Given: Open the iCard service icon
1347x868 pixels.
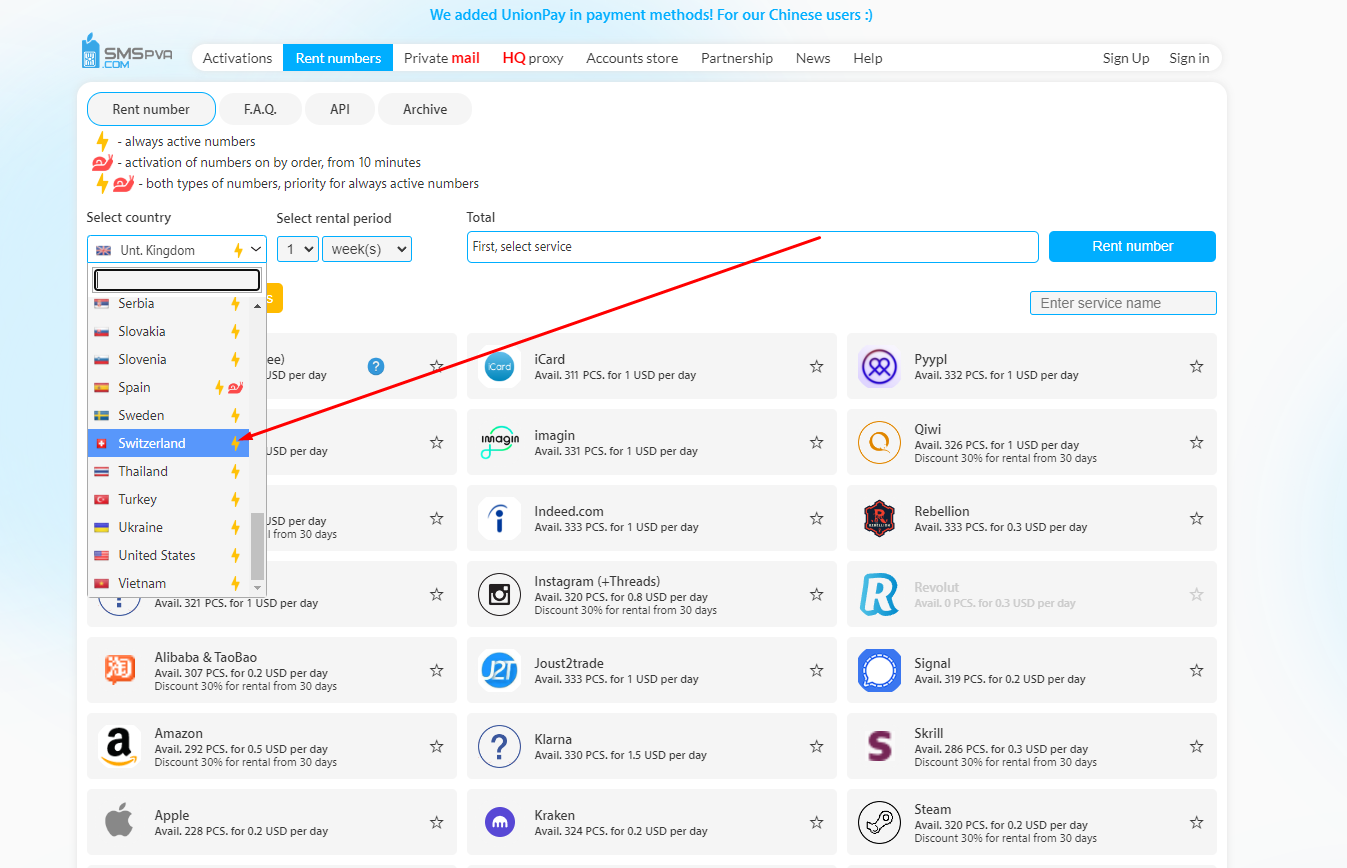Looking at the screenshot, I should click(x=499, y=367).
